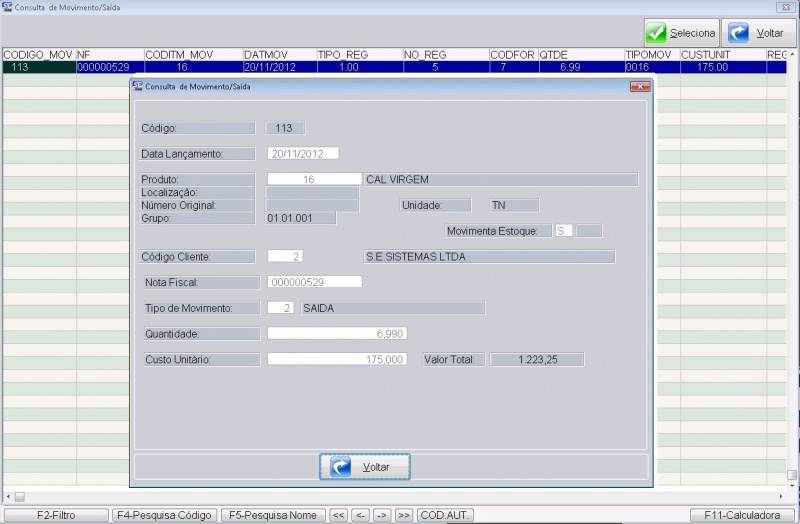The width and height of the screenshot is (800, 524).
Task: Open the F11-Calculadora calculator
Action: point(741,515)
